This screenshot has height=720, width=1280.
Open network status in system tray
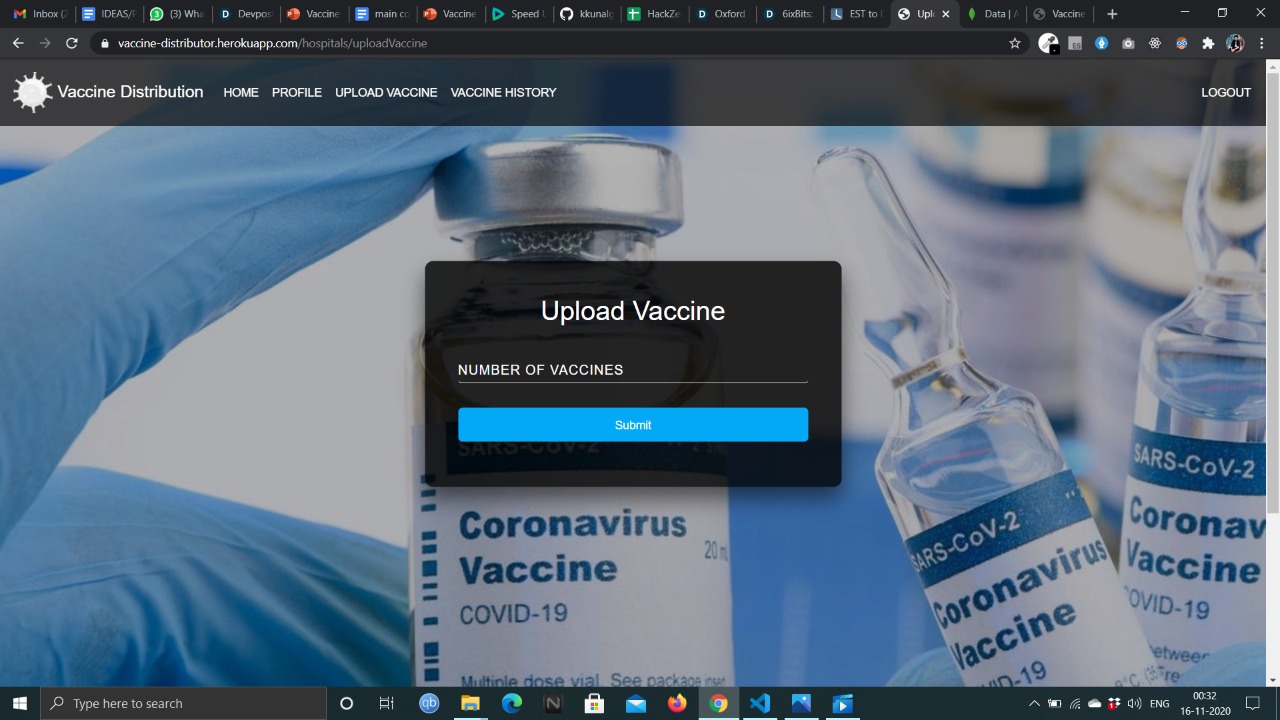coord(1075,703)
